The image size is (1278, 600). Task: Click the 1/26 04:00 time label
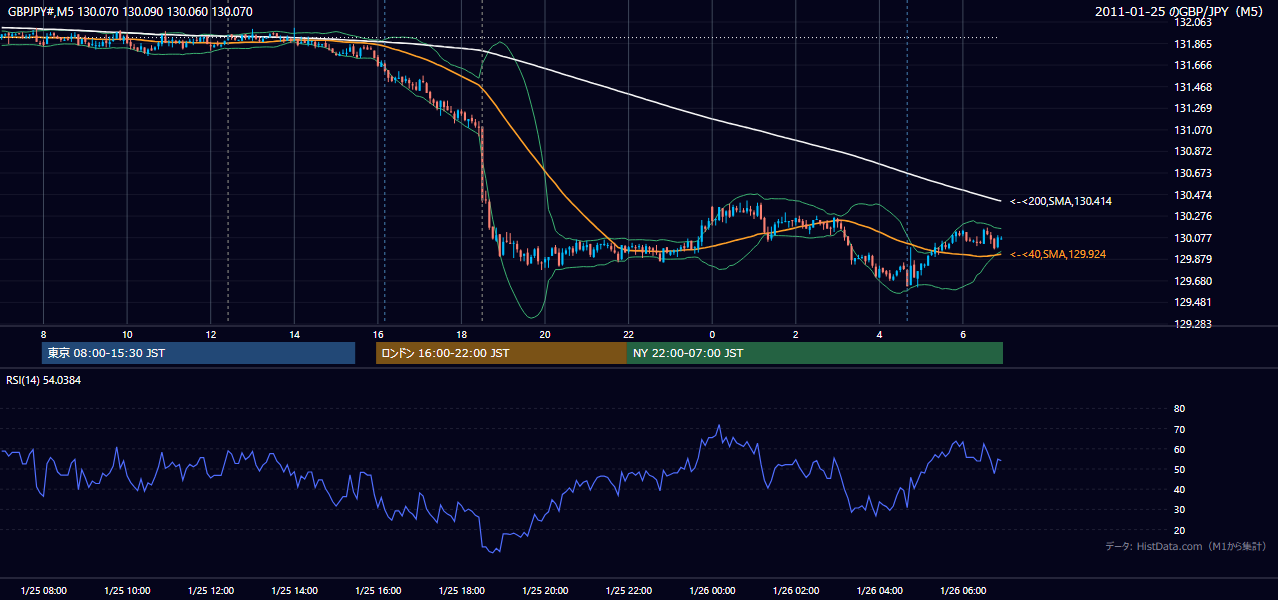(879, 591)
